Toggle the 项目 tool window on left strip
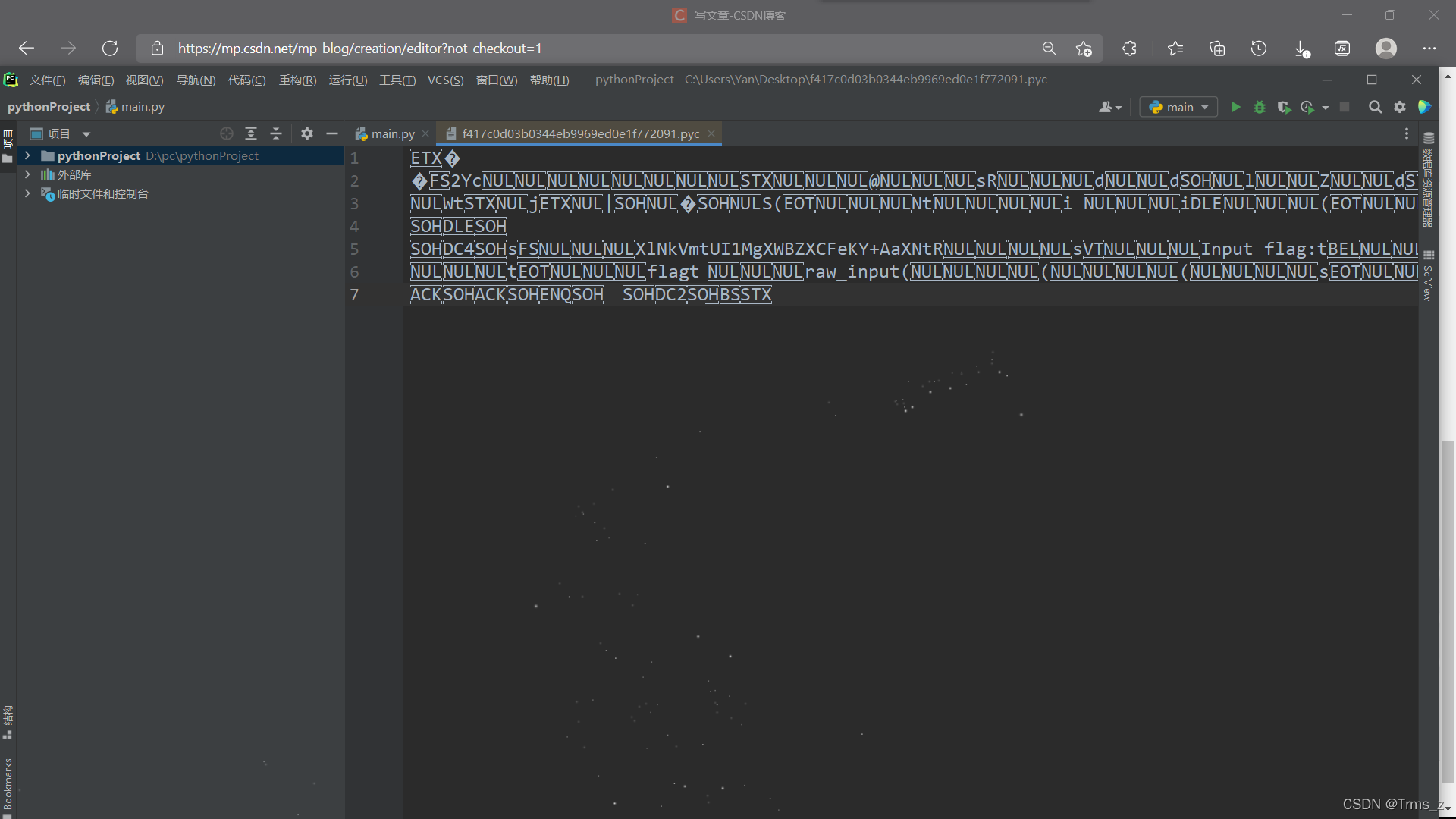The image size is (1456, 819). click(x=8, y=146)
